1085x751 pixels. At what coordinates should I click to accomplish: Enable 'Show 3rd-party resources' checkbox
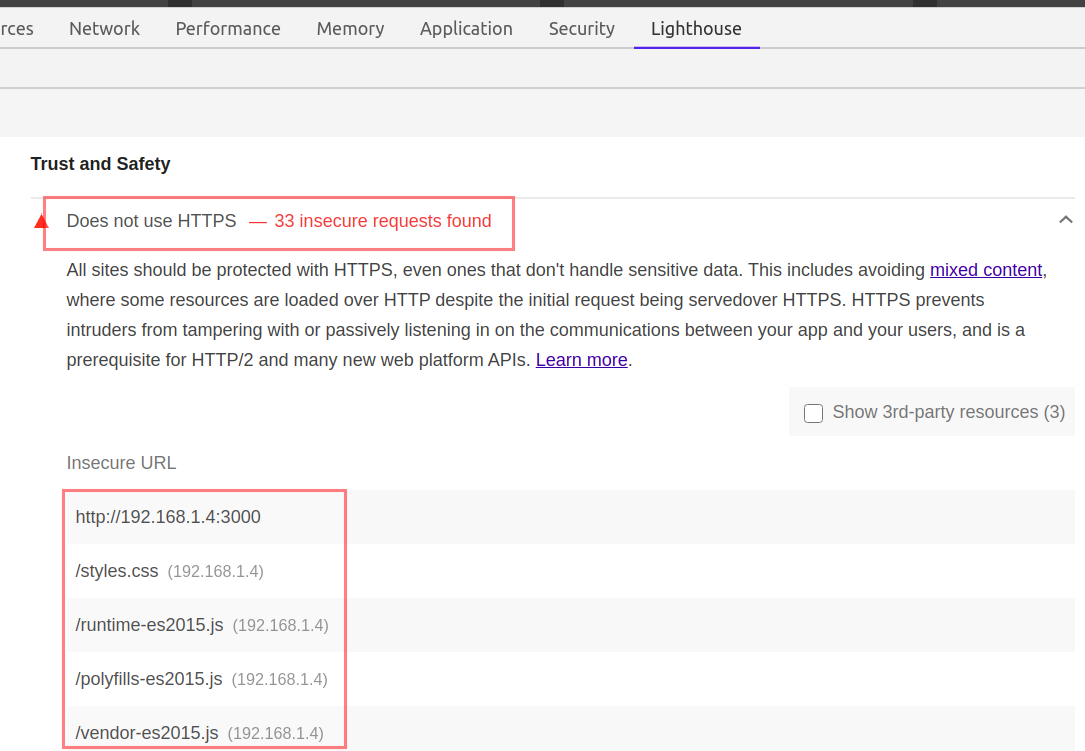click(x=813, y=413)
